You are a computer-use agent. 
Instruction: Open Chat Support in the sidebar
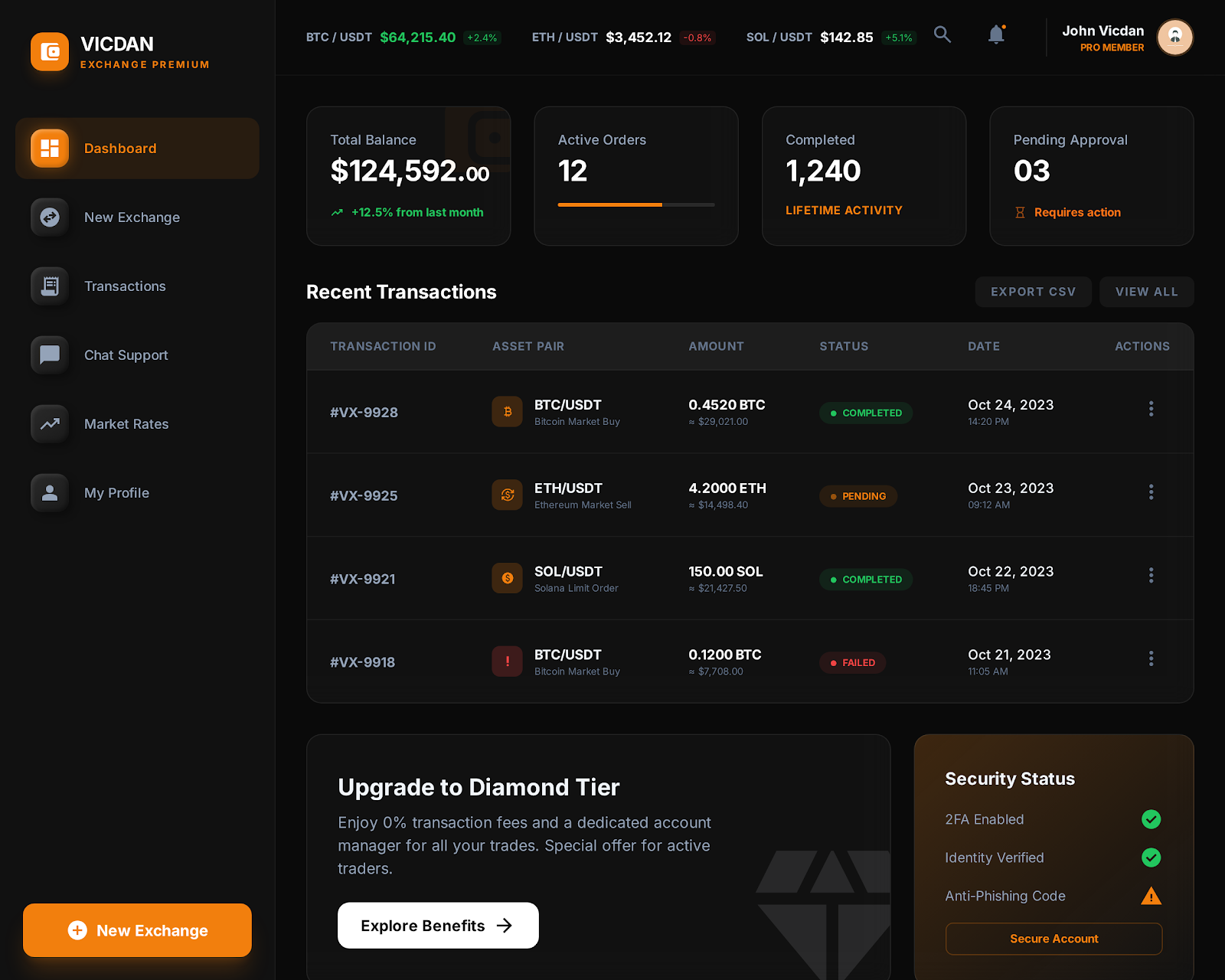(x=126, y=355)
